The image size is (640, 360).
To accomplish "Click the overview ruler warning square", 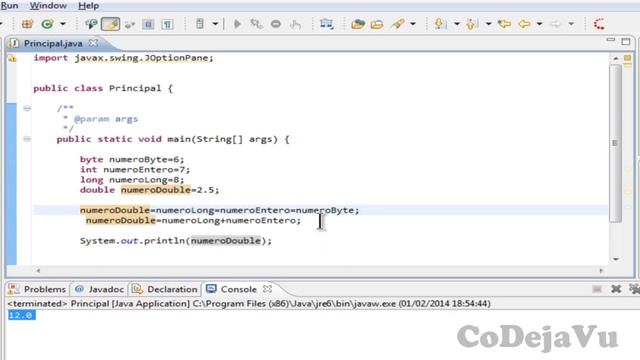I will (x=628, y=58).
